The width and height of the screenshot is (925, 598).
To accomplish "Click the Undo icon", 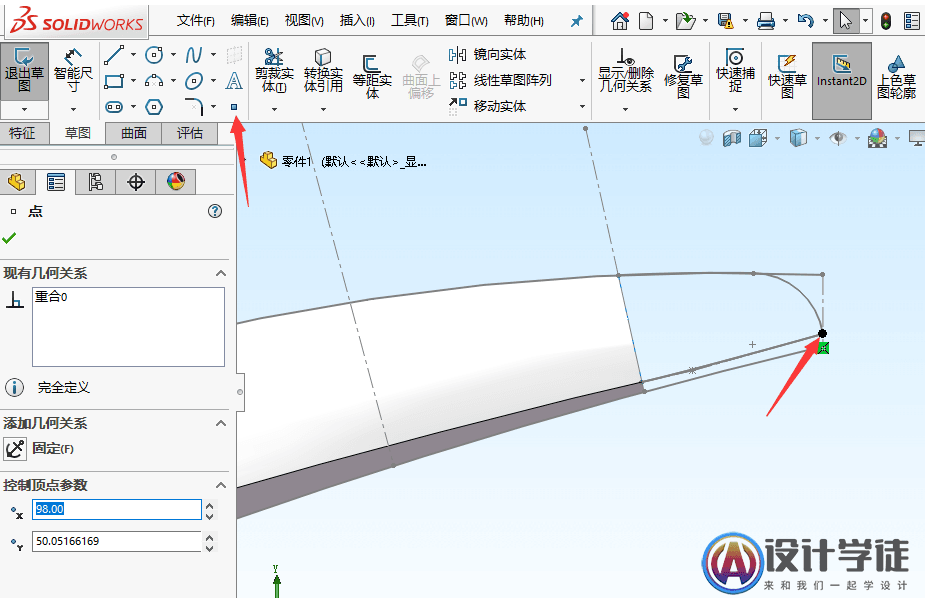I will (x=805, y=21).
